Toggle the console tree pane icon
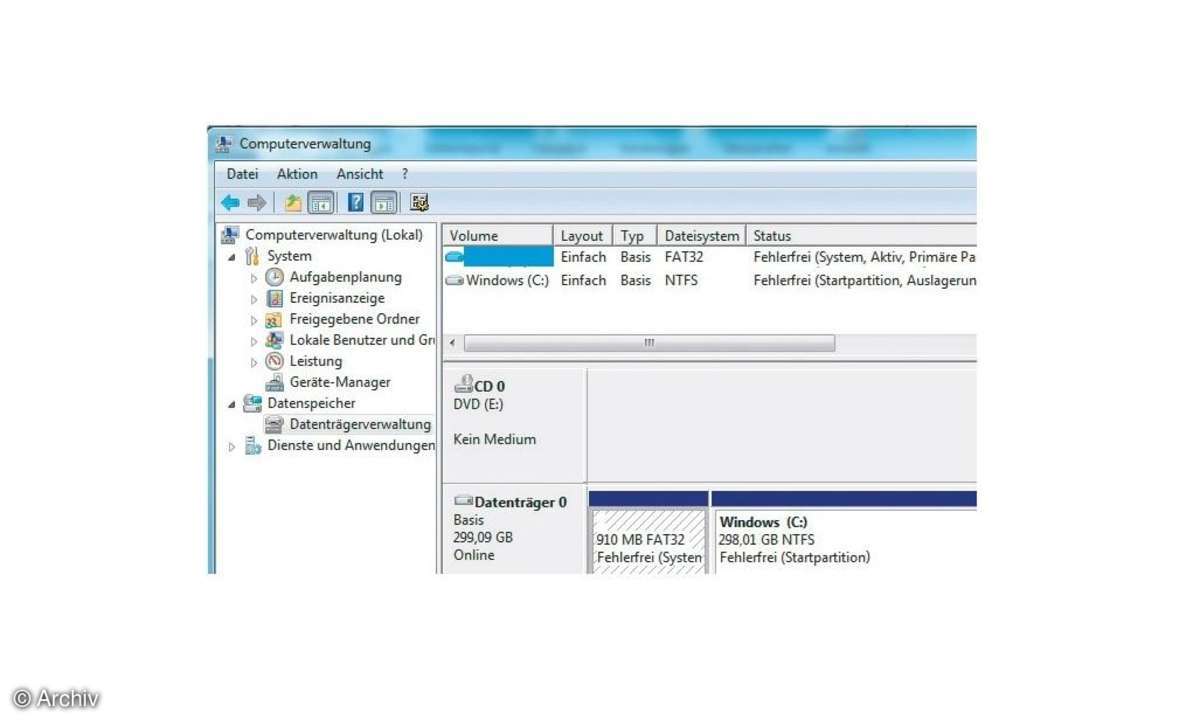The height and width of the screenshot is (720, 1200). (x=321, y=203)
